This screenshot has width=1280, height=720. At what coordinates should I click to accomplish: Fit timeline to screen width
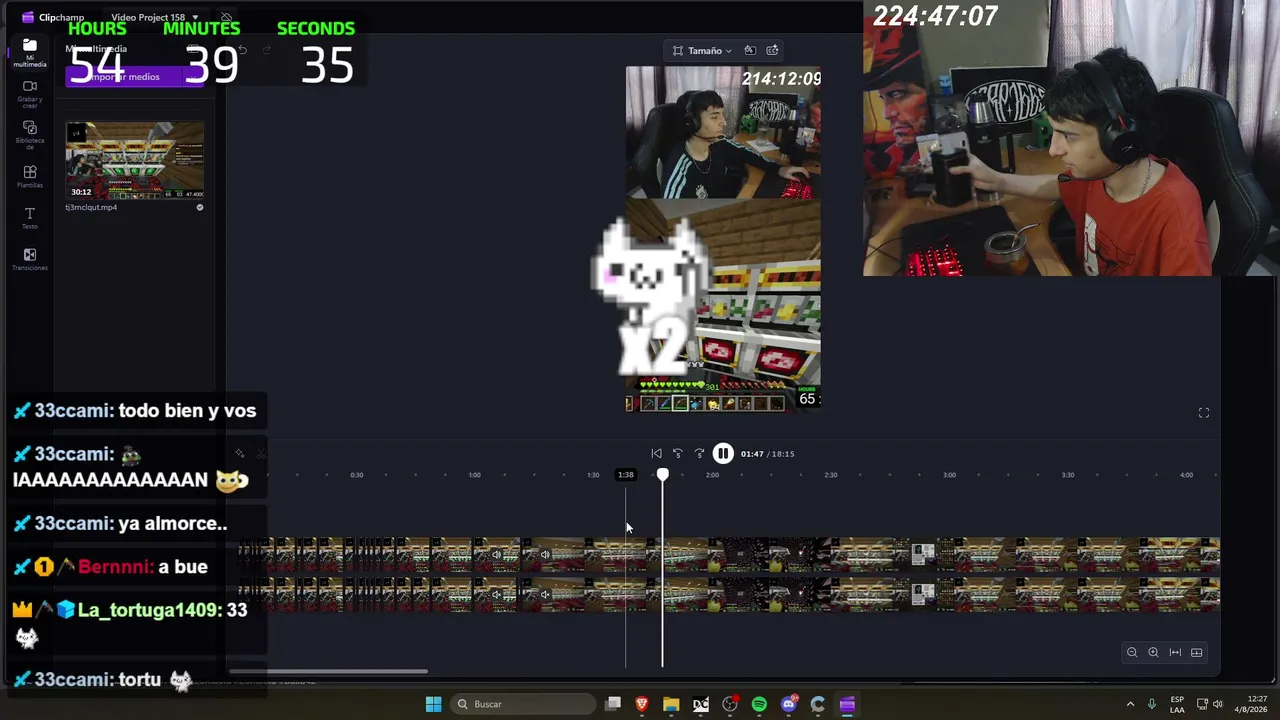click(1175, 652)
